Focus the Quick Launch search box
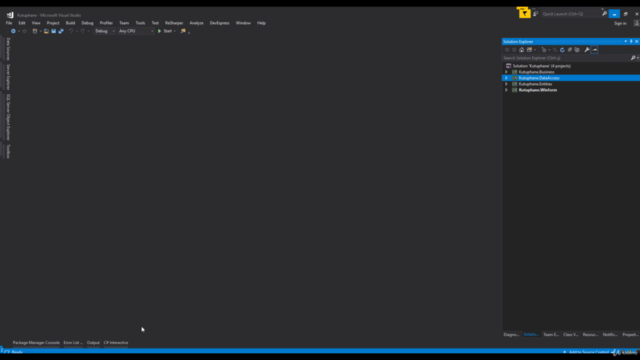Screen dimensions: 640x360 (571, 14)
